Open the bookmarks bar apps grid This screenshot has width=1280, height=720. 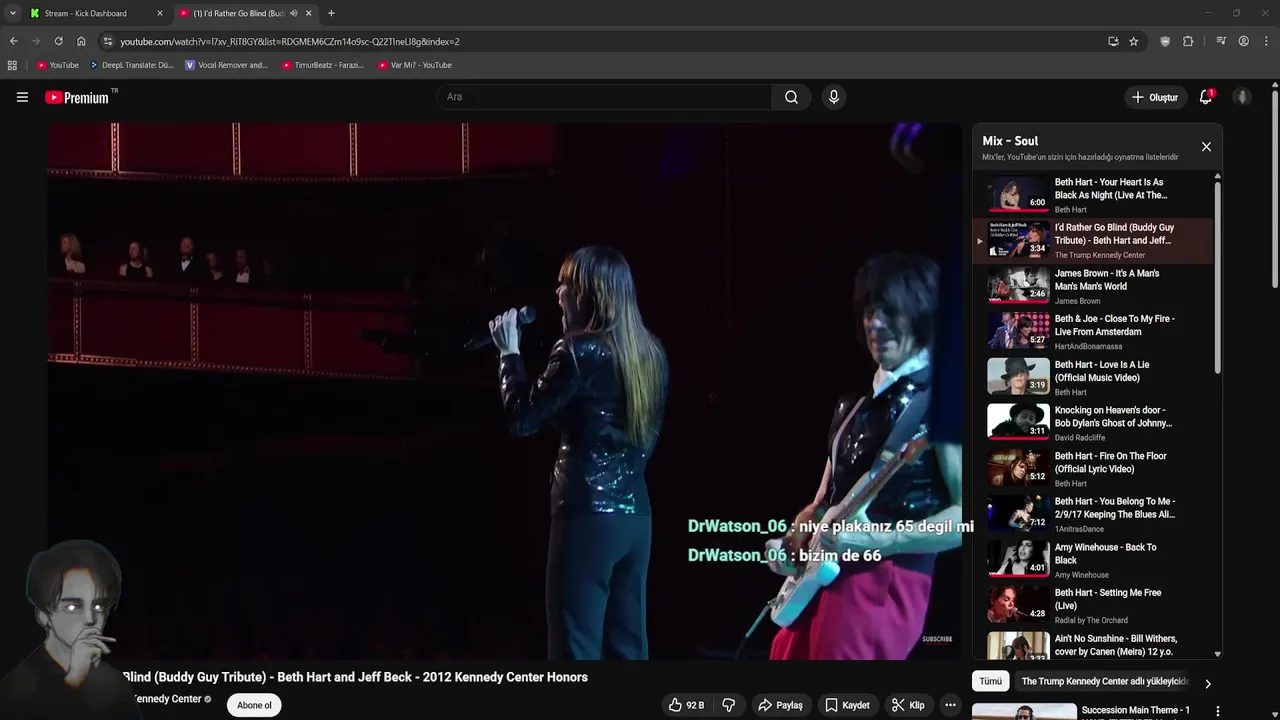click(x=12, y=65)
